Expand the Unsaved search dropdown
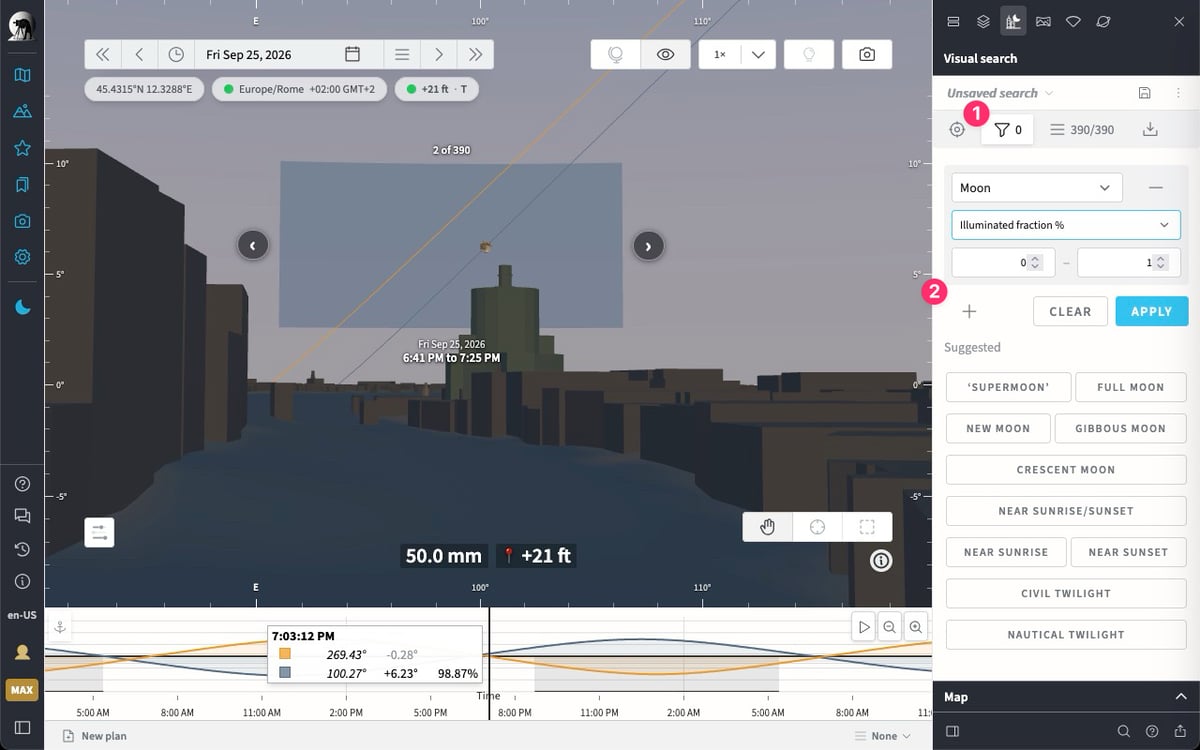Screen dimensions: 1200x750 pos(1000,93)
